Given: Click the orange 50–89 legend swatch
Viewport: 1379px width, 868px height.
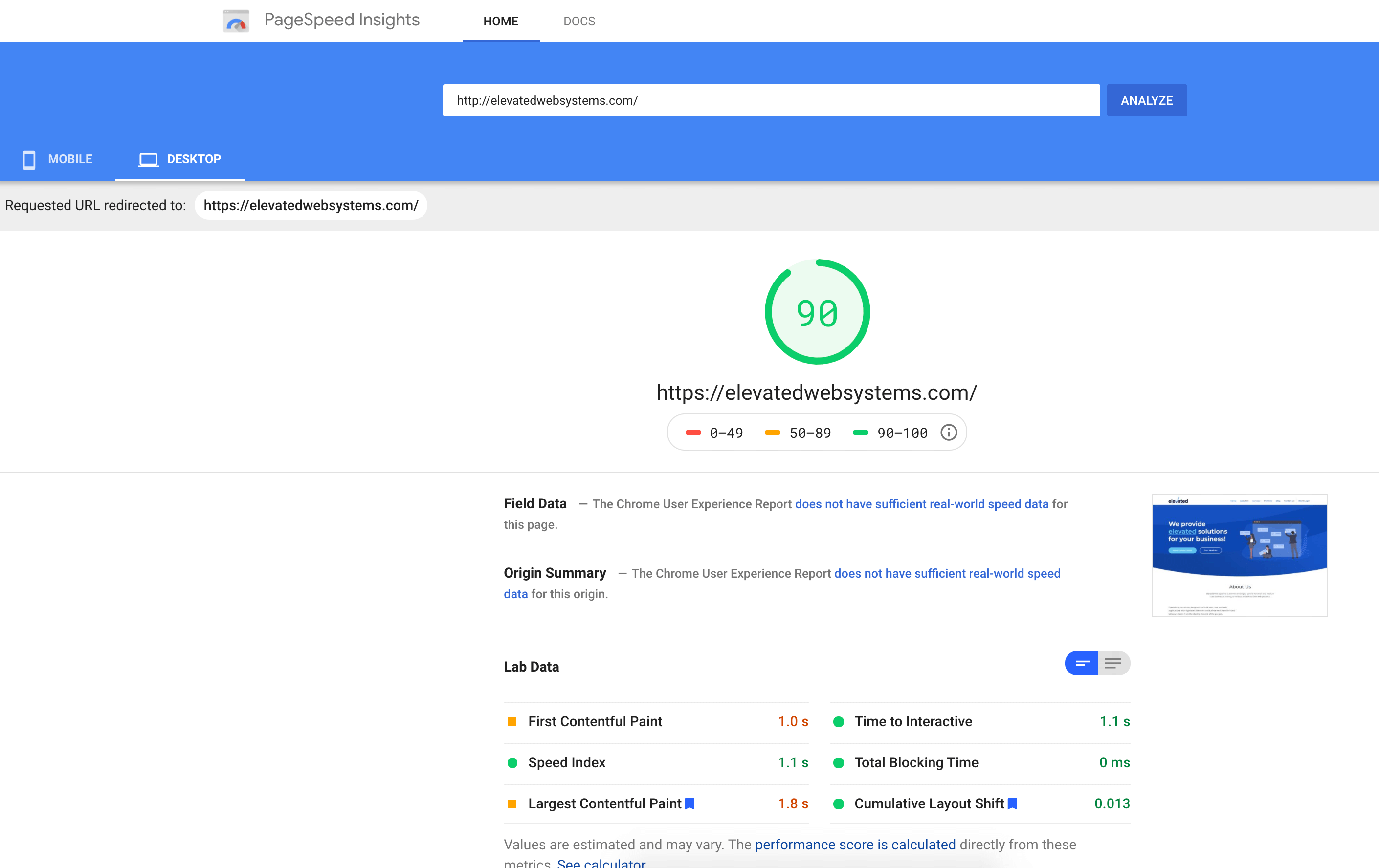Looking at the screenshot, I should tap(773, 433).
